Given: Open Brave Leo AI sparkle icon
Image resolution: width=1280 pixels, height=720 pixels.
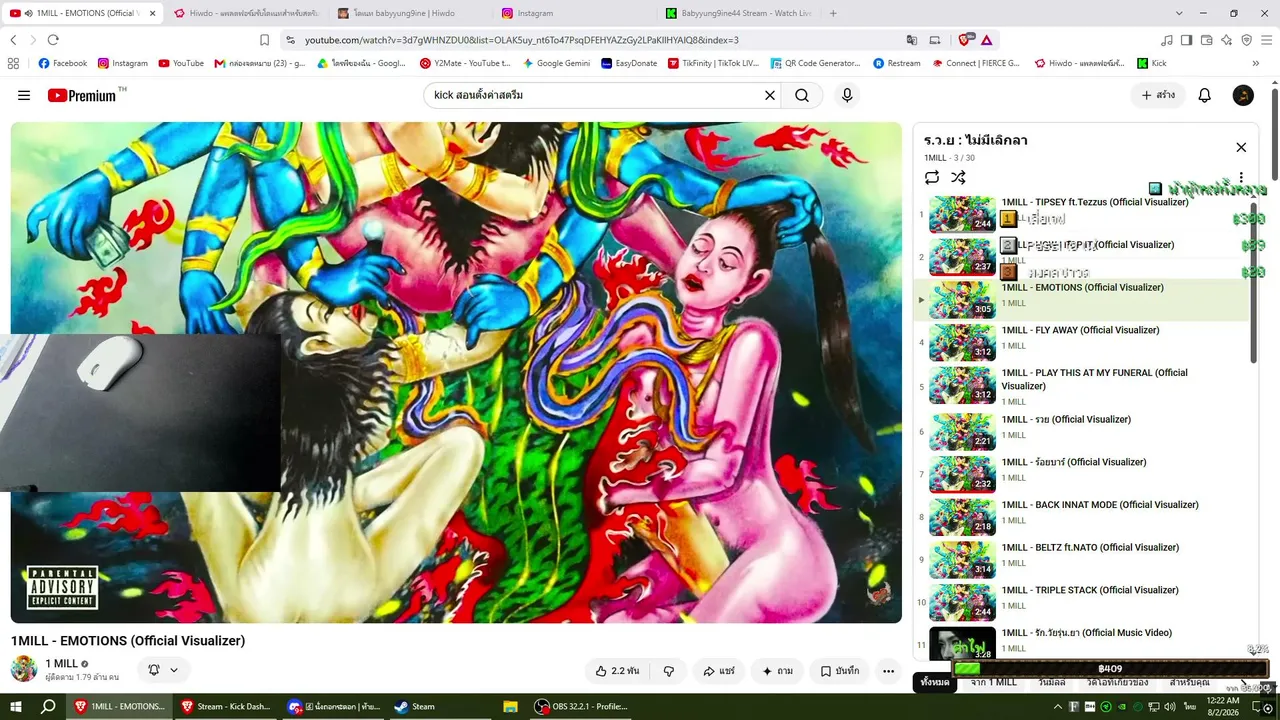Looking at the screenshot, I should point(1226,40).
